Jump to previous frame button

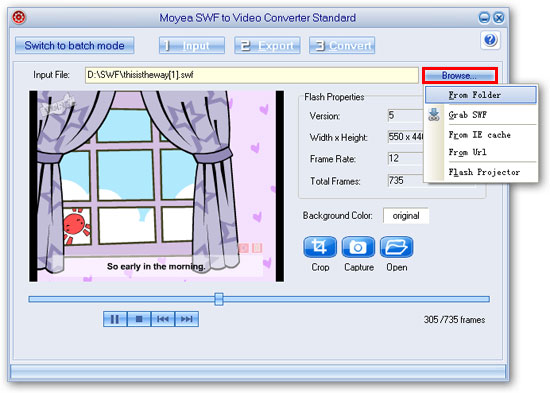pos(163,319)
